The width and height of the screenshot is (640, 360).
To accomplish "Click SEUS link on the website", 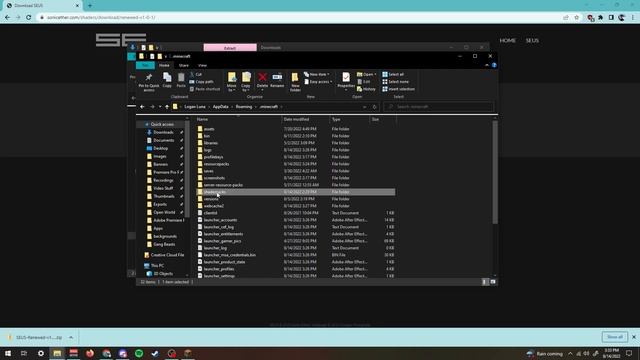I will [532, 40].
